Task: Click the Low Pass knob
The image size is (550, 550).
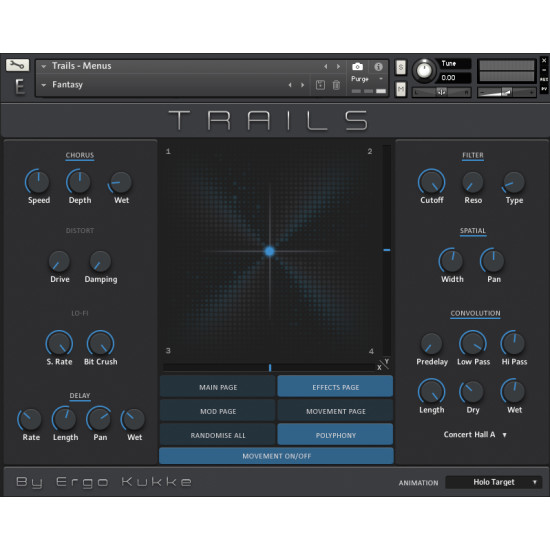Action: (x=472, y=343)
